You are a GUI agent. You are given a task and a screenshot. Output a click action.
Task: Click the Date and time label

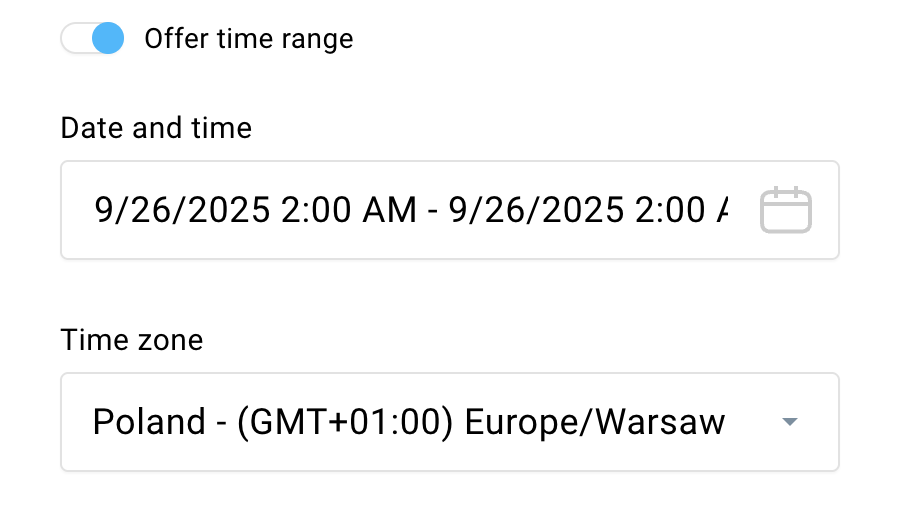coord(156,128)
